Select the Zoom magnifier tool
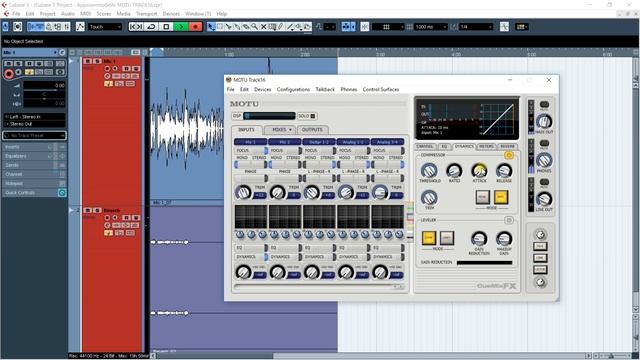Image resolution: width=640 pixels, height=360 pixels. [x=255, y=27]
